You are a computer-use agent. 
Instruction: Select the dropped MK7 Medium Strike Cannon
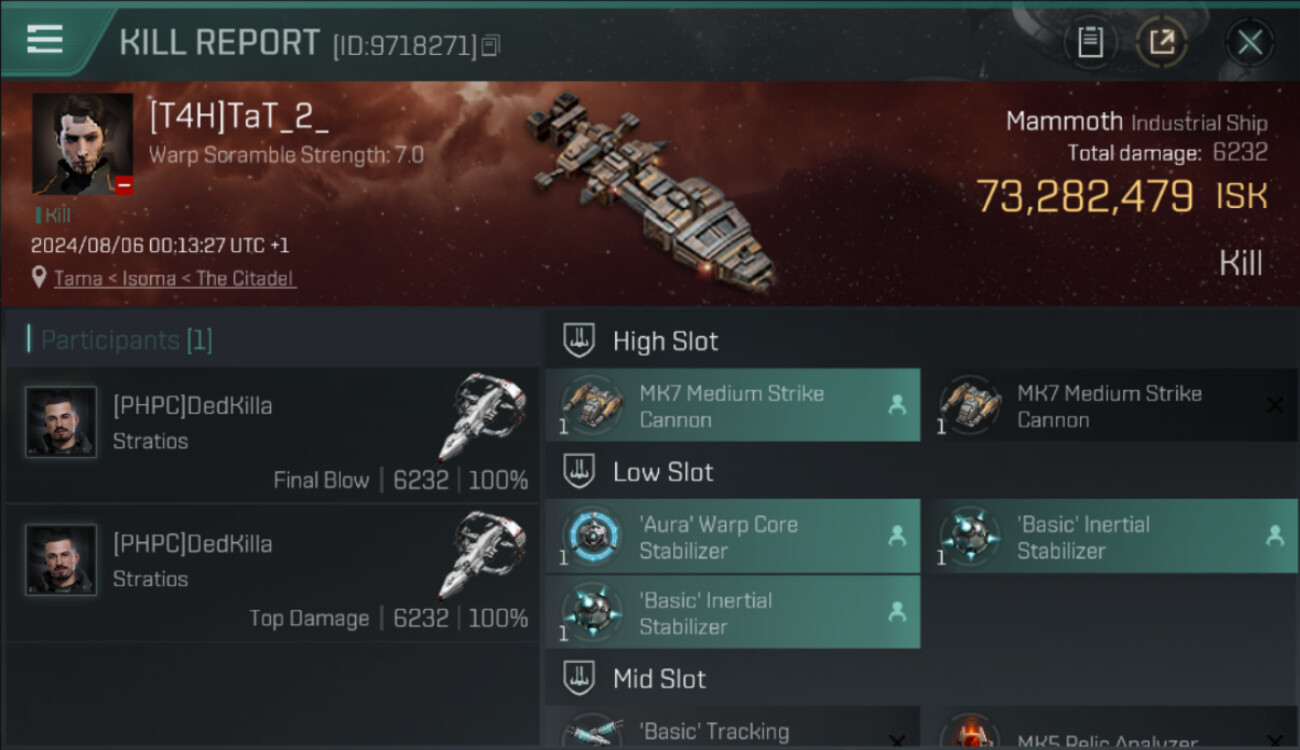point(732,406)
